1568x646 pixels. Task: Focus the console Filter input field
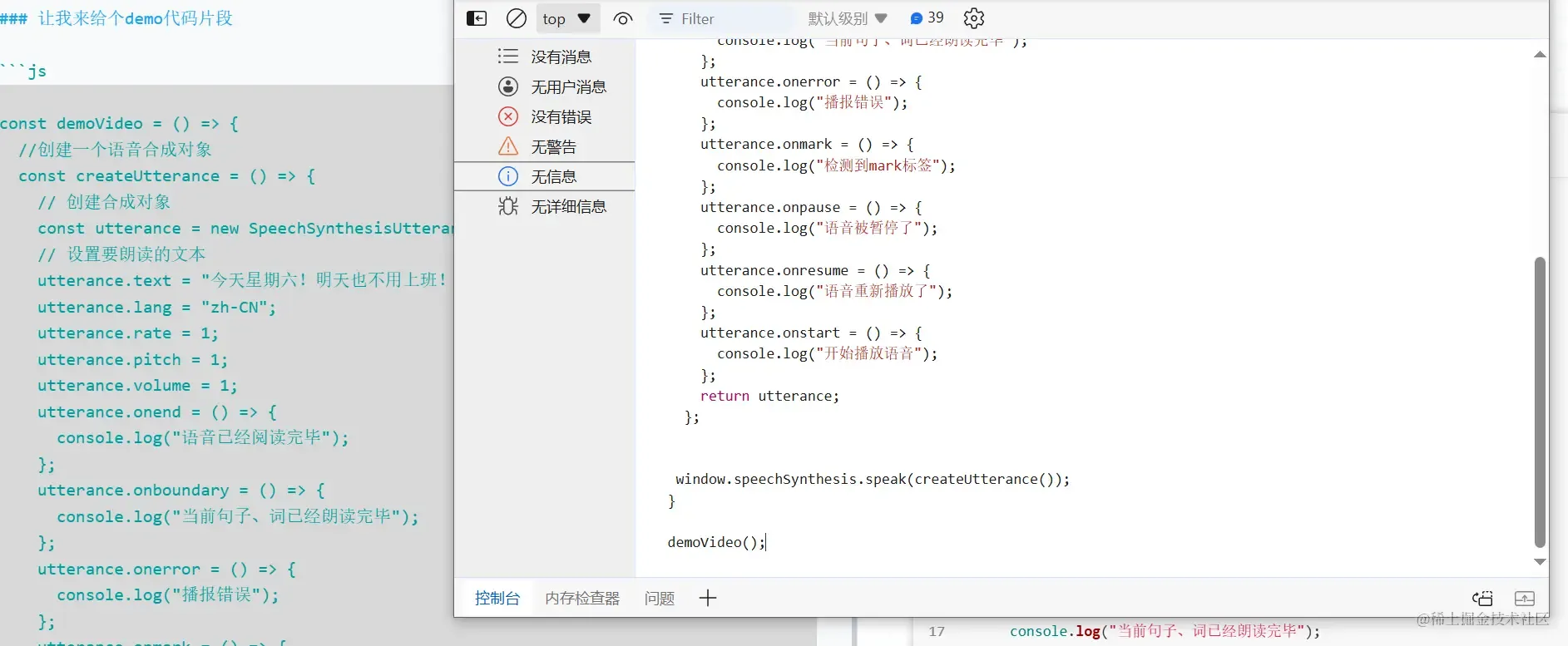click(722, 18)
